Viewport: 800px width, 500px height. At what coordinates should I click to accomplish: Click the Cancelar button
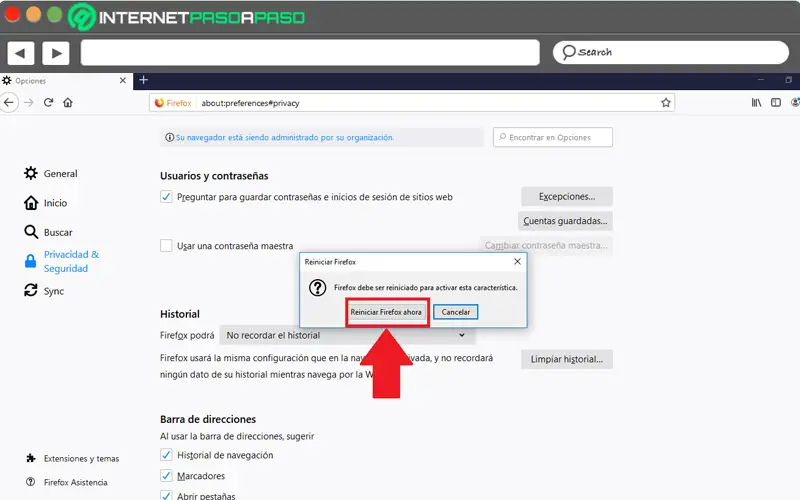click(456, 312)
